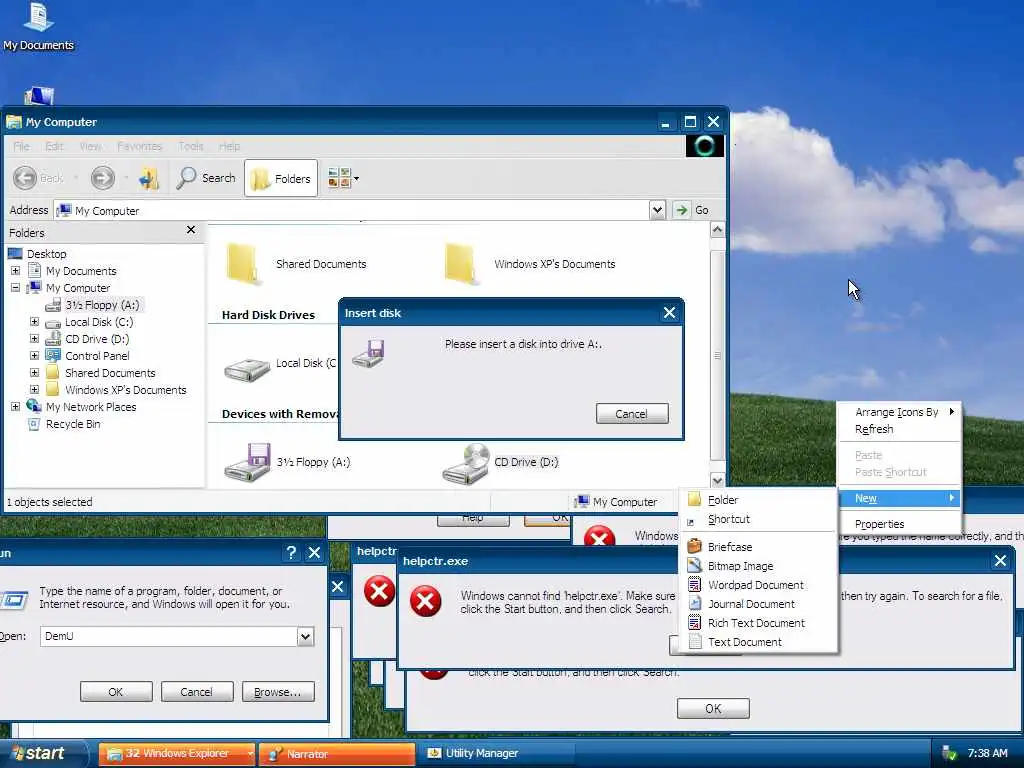Create new Folder from submenu
This screenshot has height=768, width=1024.
pyautogui.click(x=759, y=500)
